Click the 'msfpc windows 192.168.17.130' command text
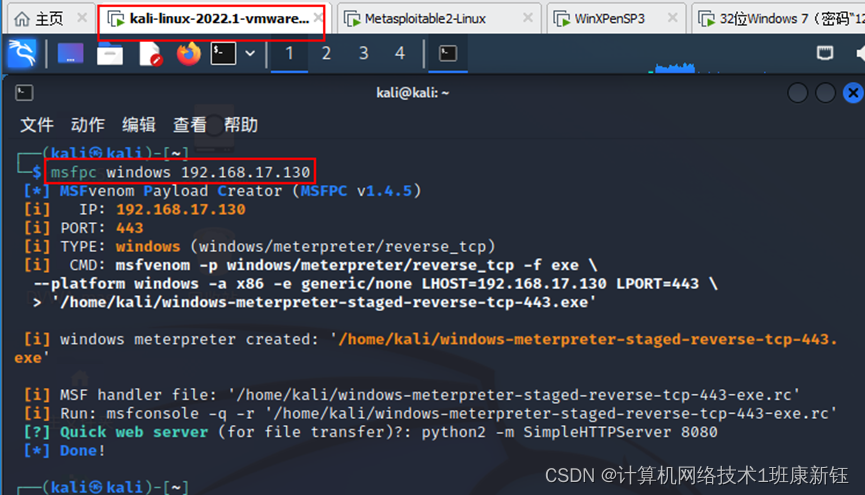Image resolution: width=865 pixels, height=495 pixels. point(180,172)
